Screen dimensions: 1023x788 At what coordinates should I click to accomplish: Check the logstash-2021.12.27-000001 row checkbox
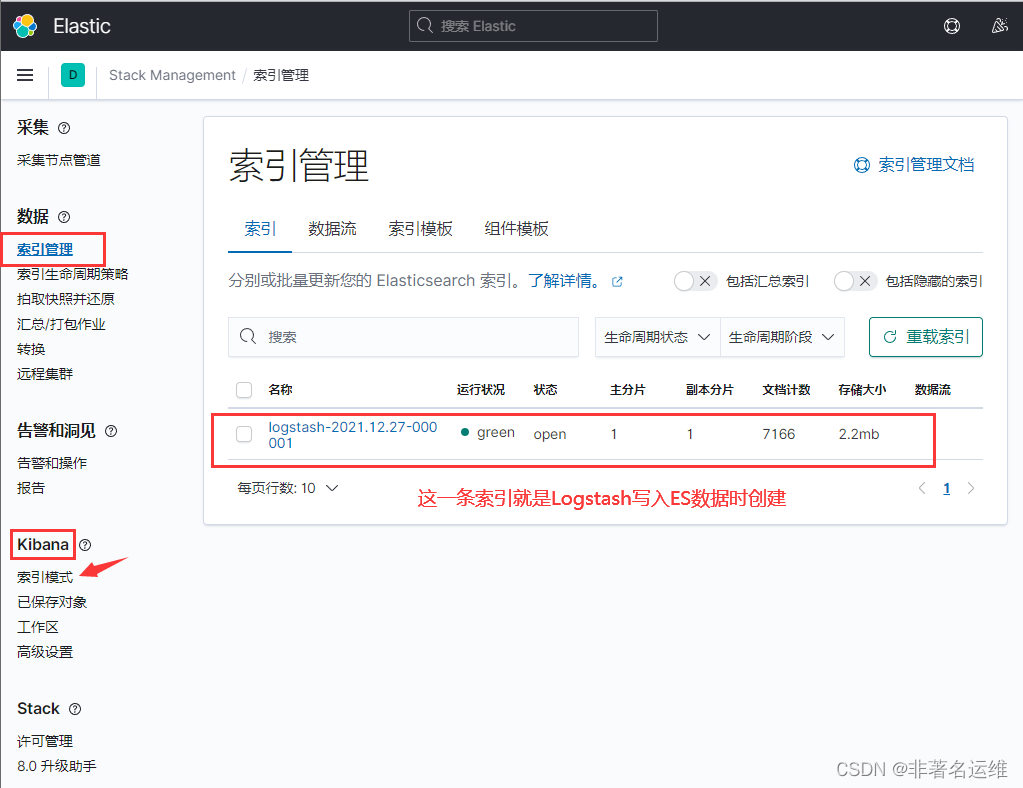point(244,434)
